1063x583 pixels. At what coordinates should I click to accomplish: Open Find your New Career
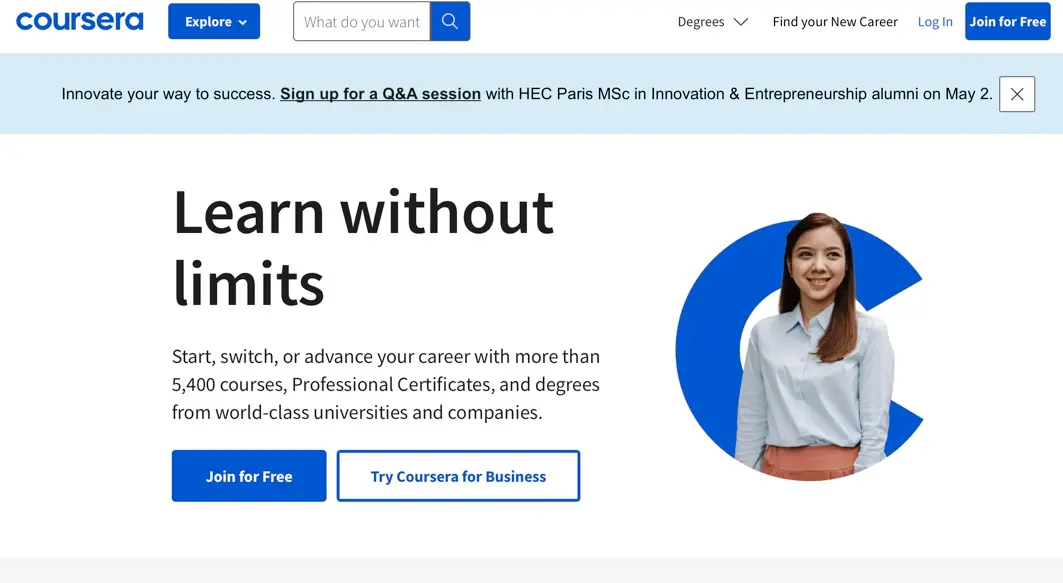click(835, 21)
